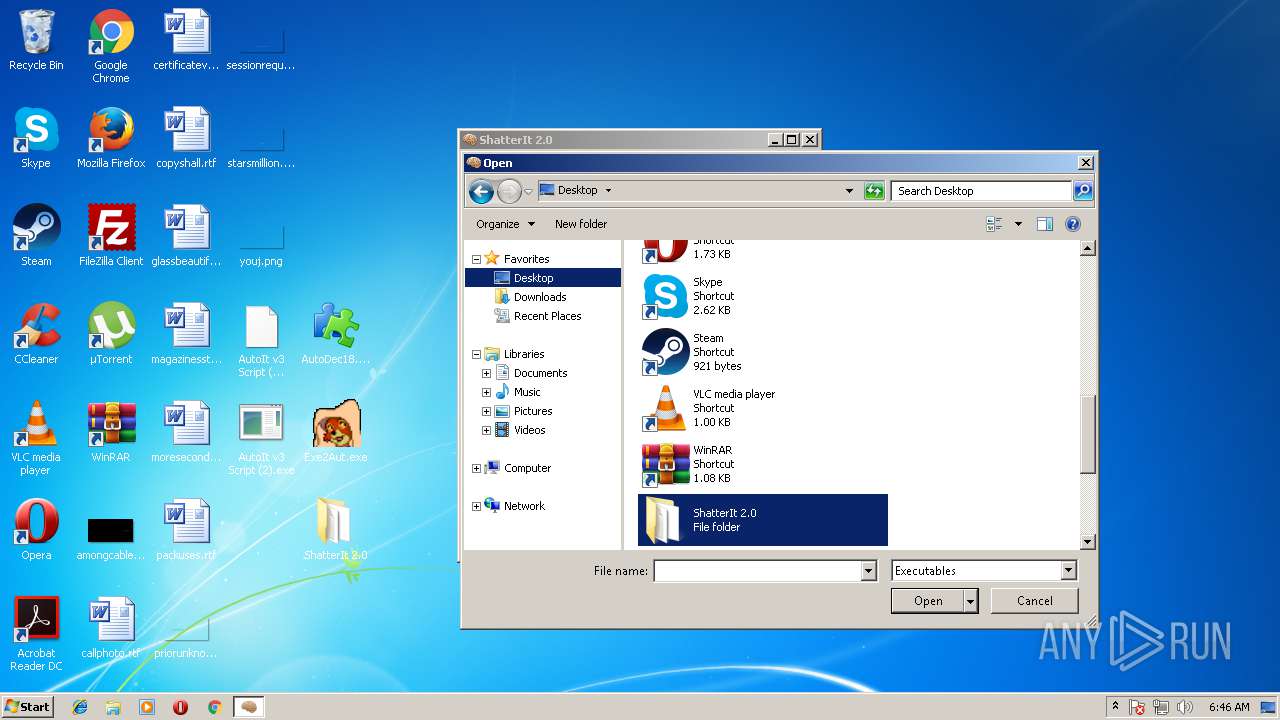The width and height of the screenshot is (1280, 720).
Task: Click in the File name field
Action: point(757,571)
